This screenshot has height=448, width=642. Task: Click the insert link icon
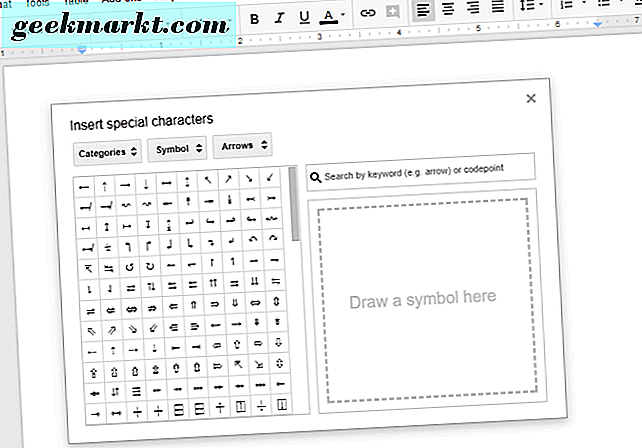368,14
